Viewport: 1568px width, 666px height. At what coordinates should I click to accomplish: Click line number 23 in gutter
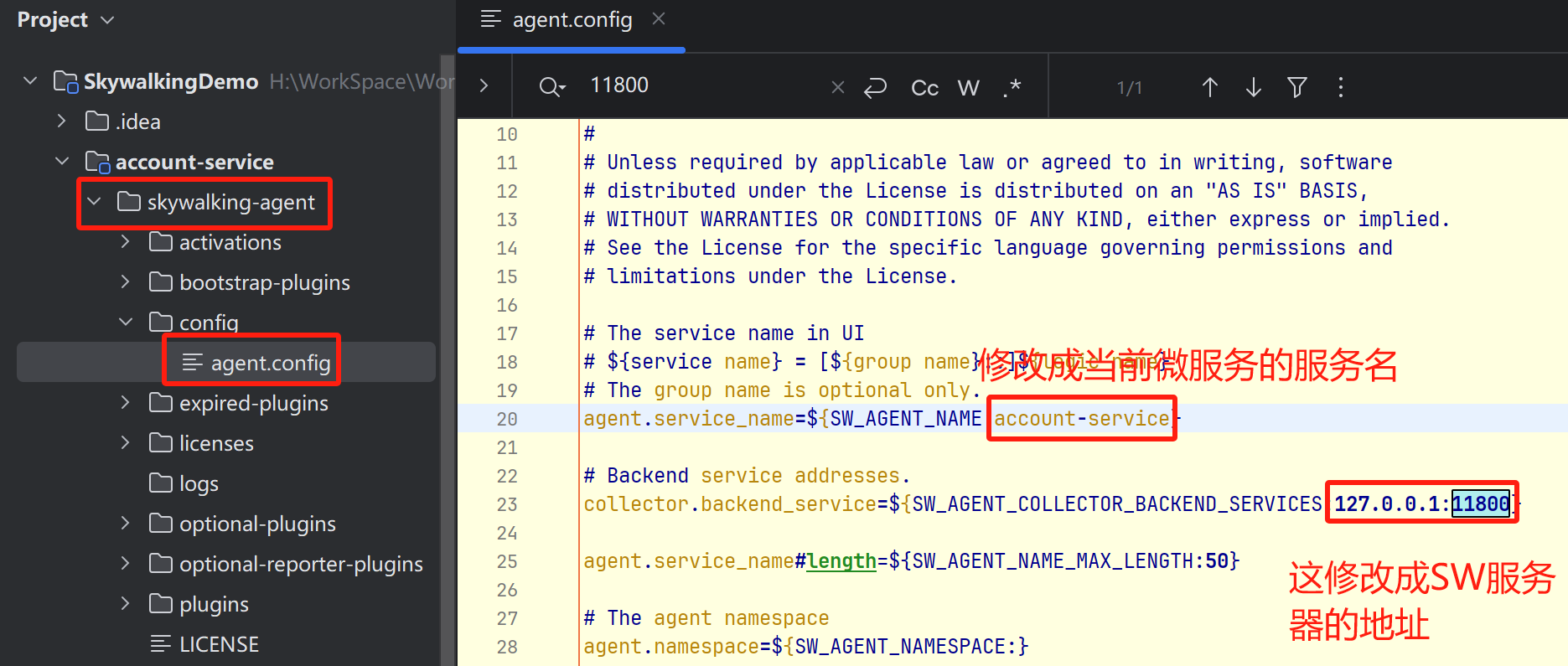click(507, 504)
